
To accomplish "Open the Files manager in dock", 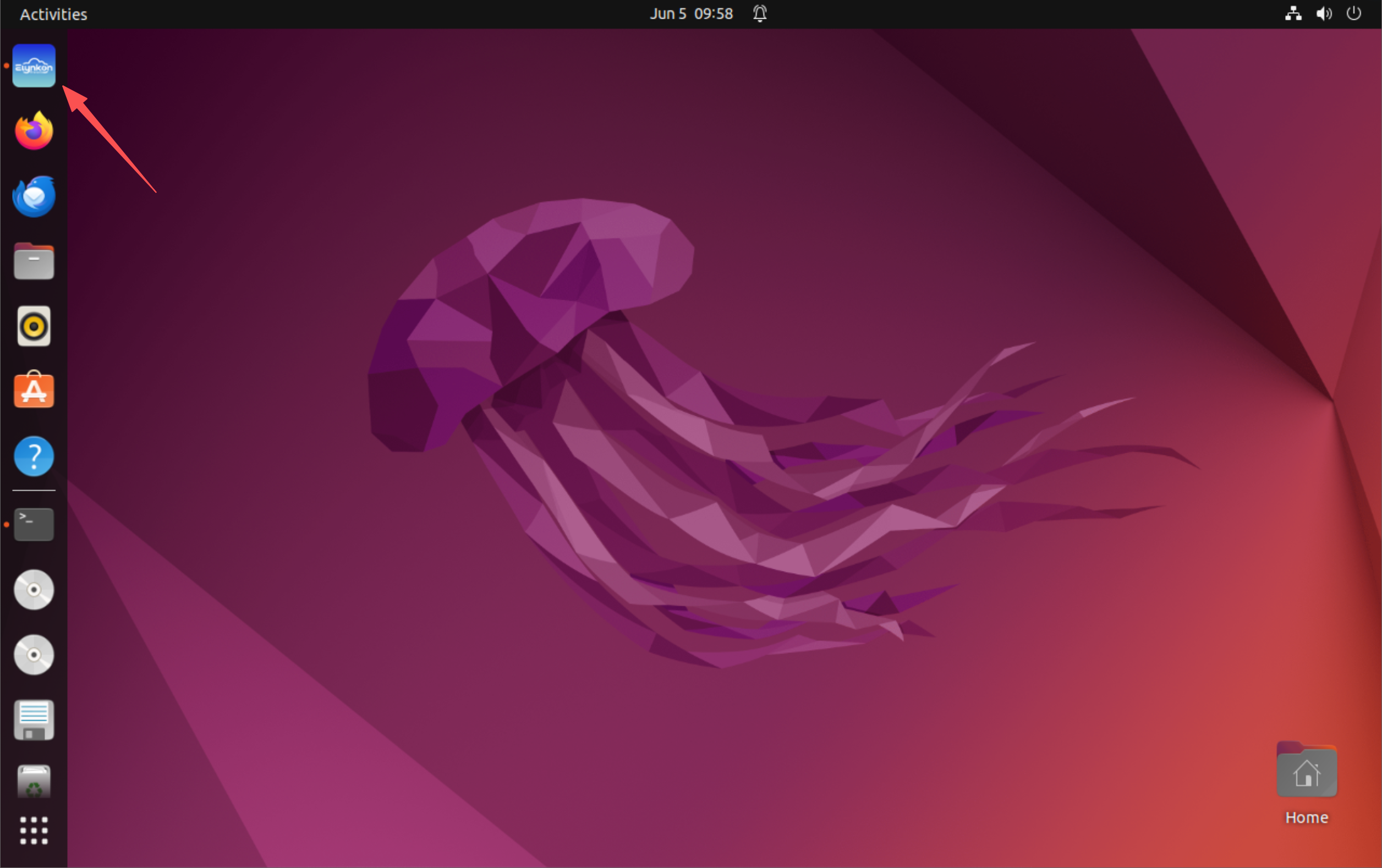I will [x=34, y=261].
